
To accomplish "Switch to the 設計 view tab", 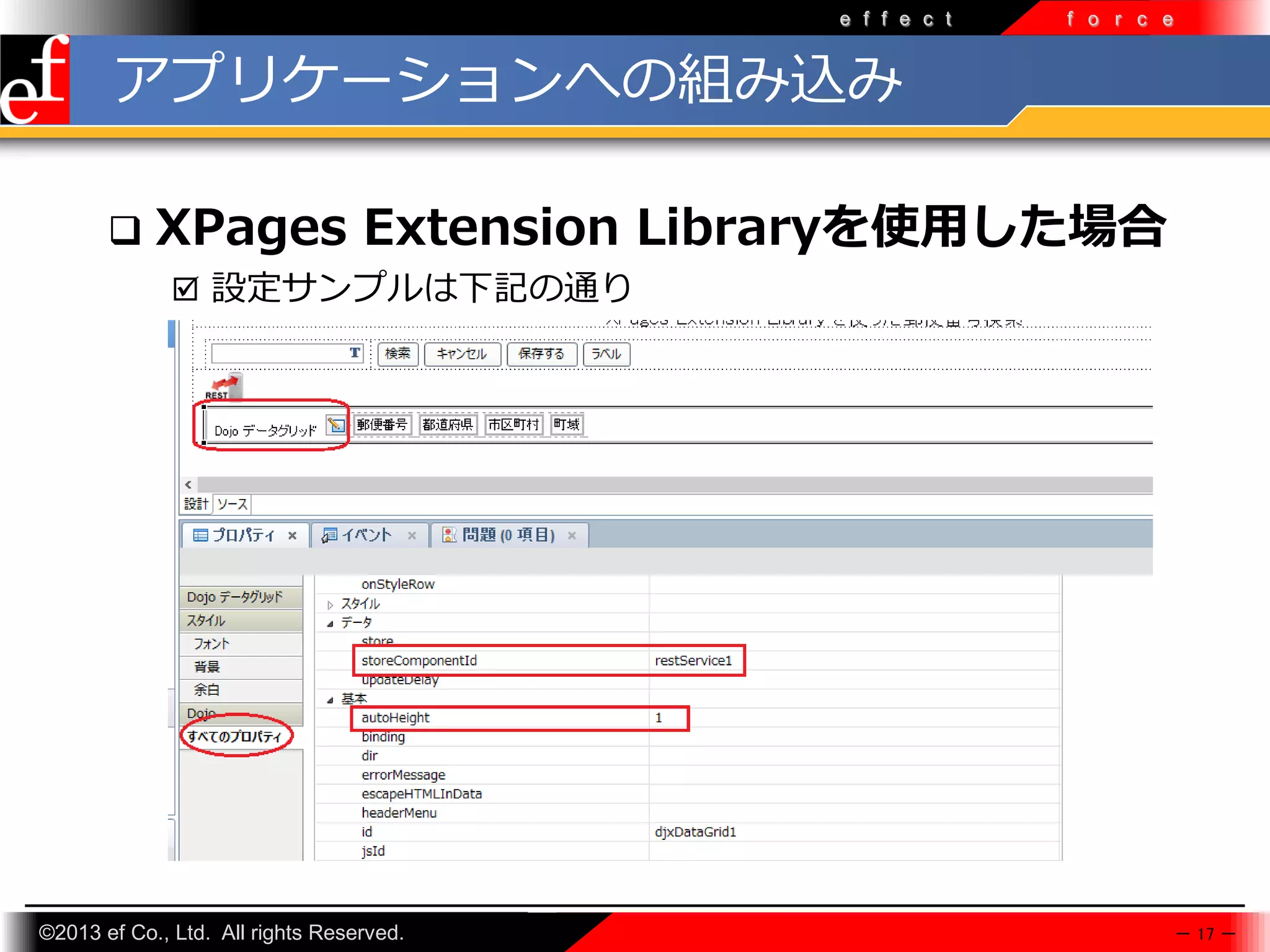I will (x=196, y=504).
